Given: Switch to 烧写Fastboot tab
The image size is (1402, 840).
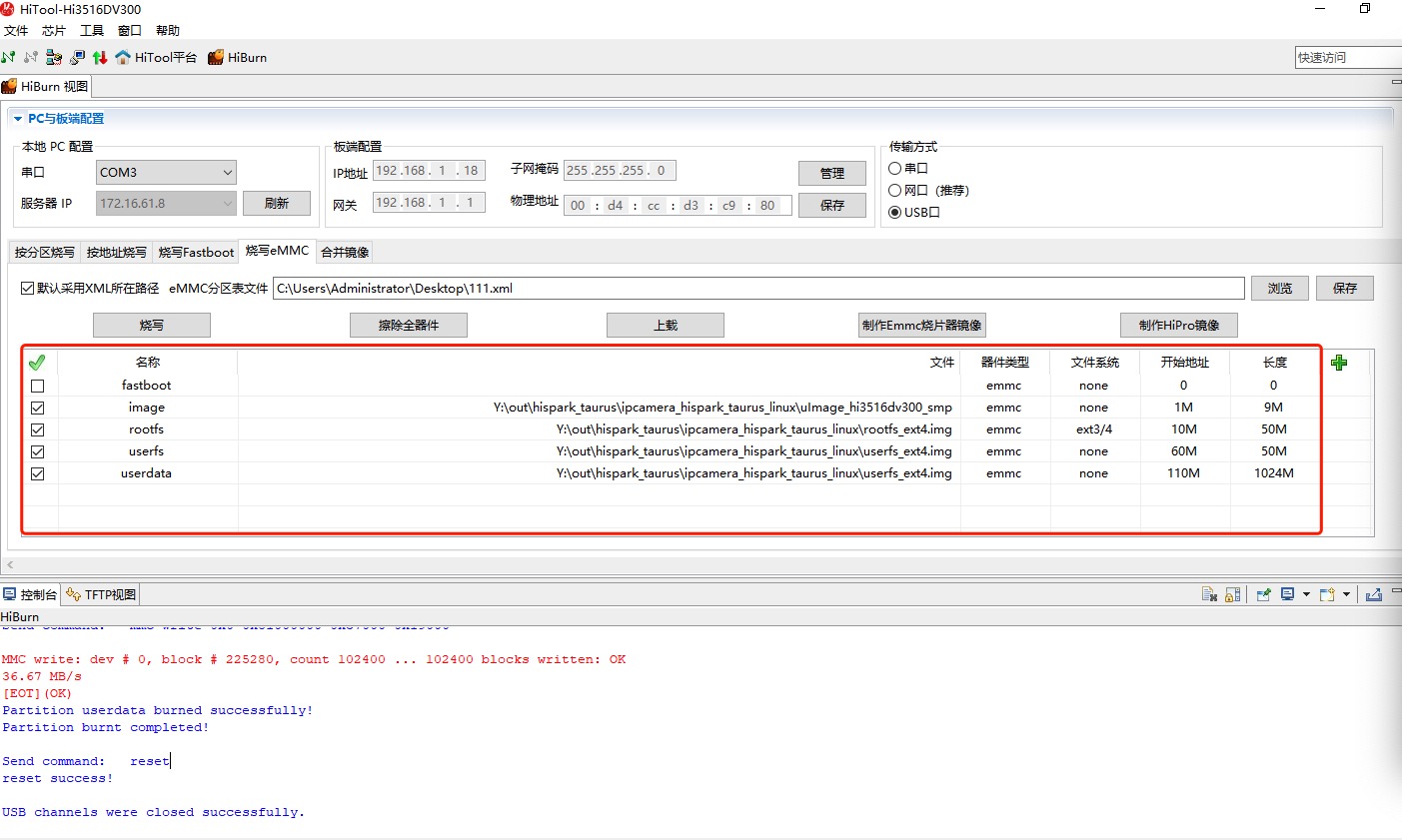Looking at the screenshot, I should click(x=196, y=252).
